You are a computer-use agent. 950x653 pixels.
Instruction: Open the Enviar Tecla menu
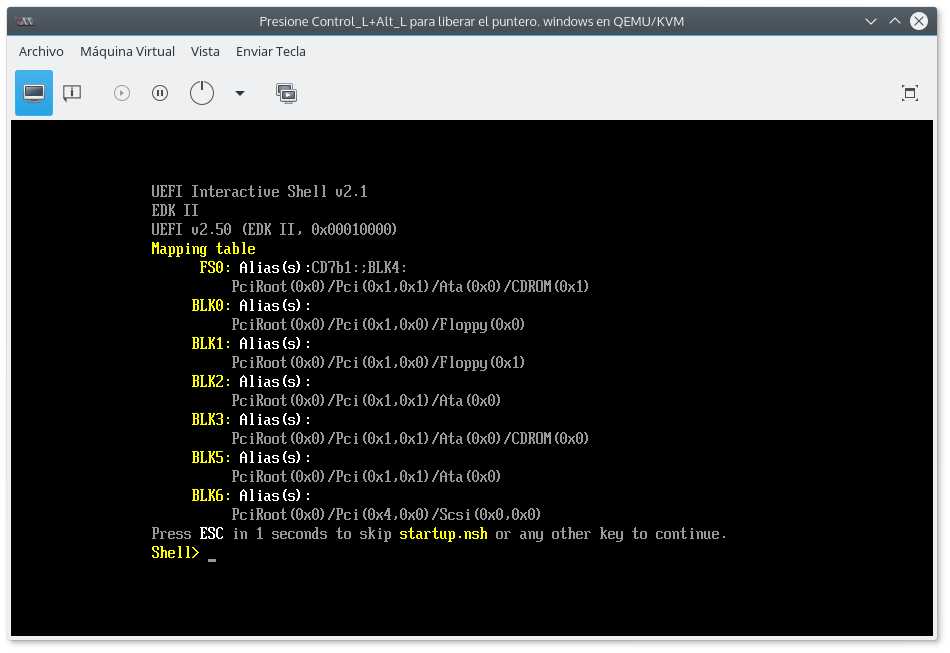pyautogui.click(x=271, y=51)
